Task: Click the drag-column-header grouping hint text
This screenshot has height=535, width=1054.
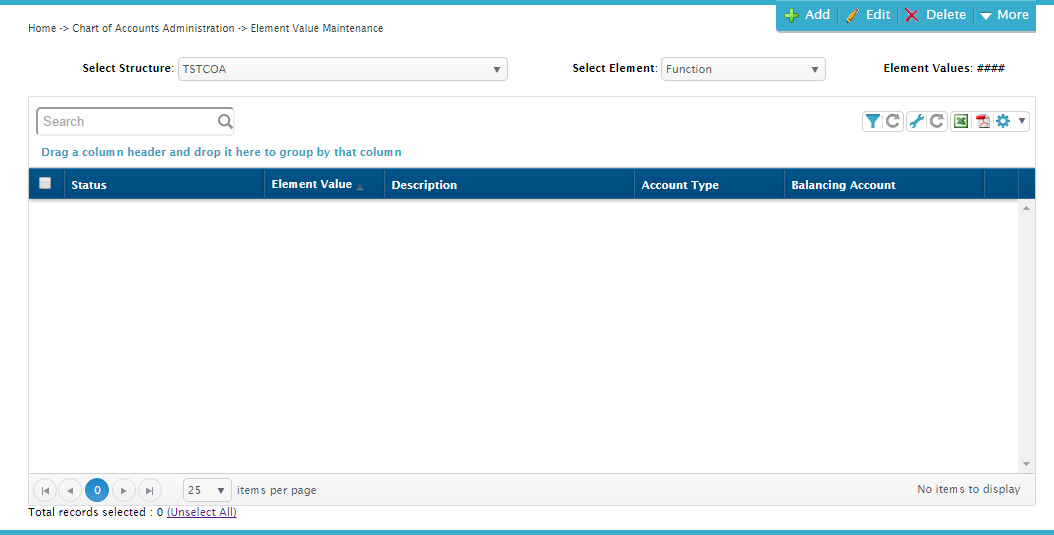Action: click(x=221, y=152)
